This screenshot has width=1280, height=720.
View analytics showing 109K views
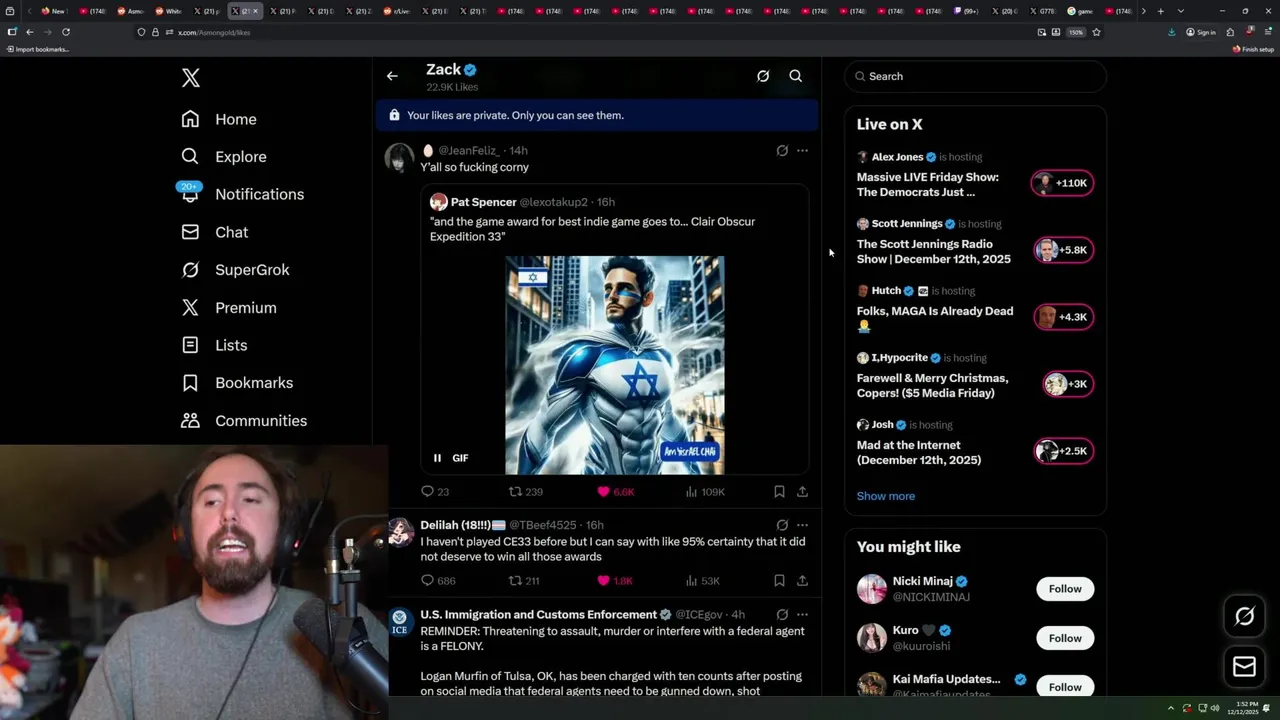coord(705,492)
